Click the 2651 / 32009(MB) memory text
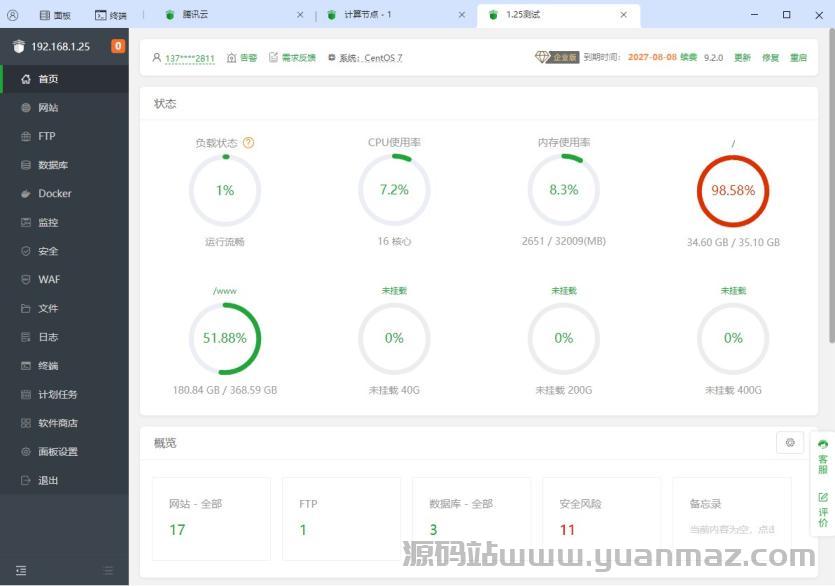 (563, 241)
